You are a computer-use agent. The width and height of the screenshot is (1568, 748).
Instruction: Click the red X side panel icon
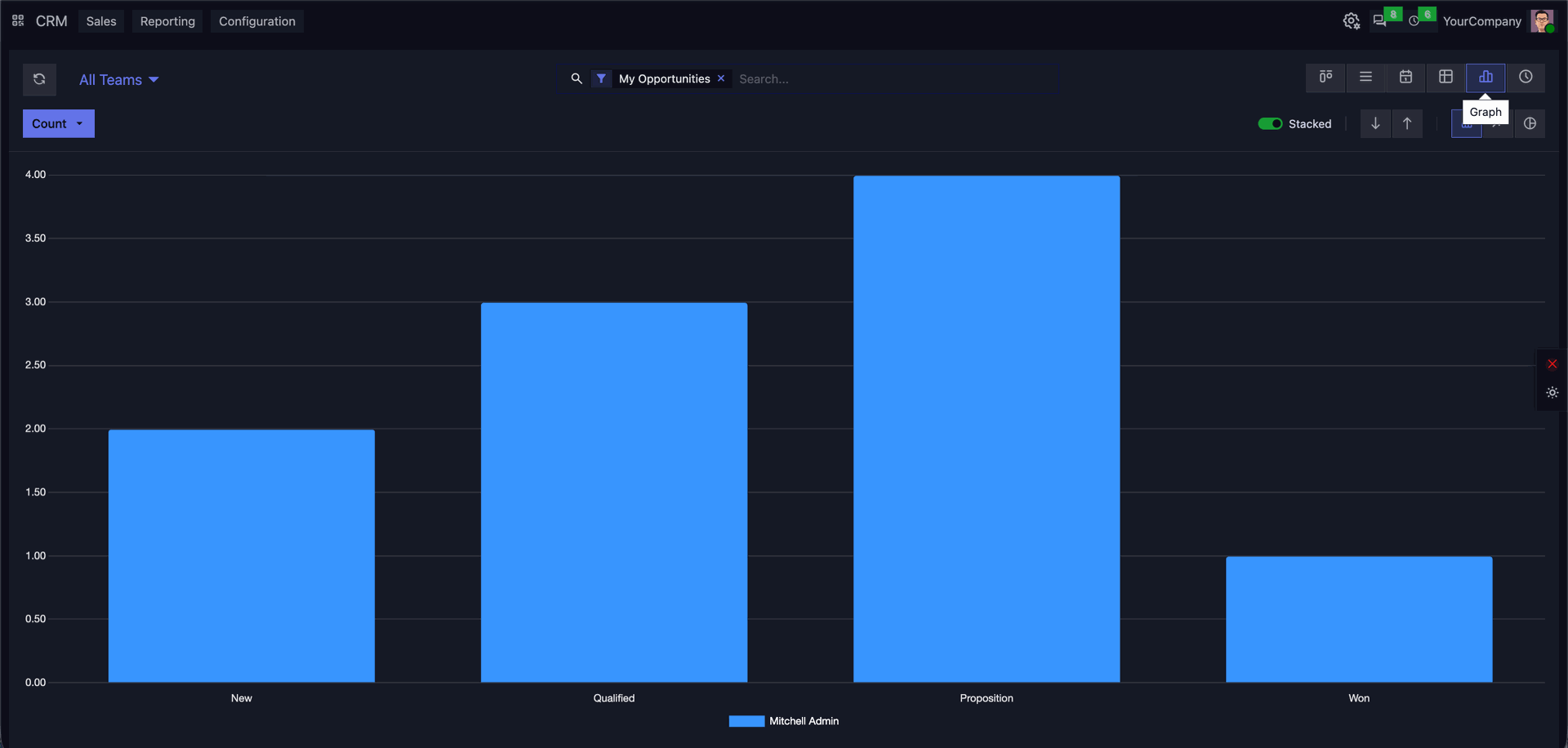pos(1552,364)
